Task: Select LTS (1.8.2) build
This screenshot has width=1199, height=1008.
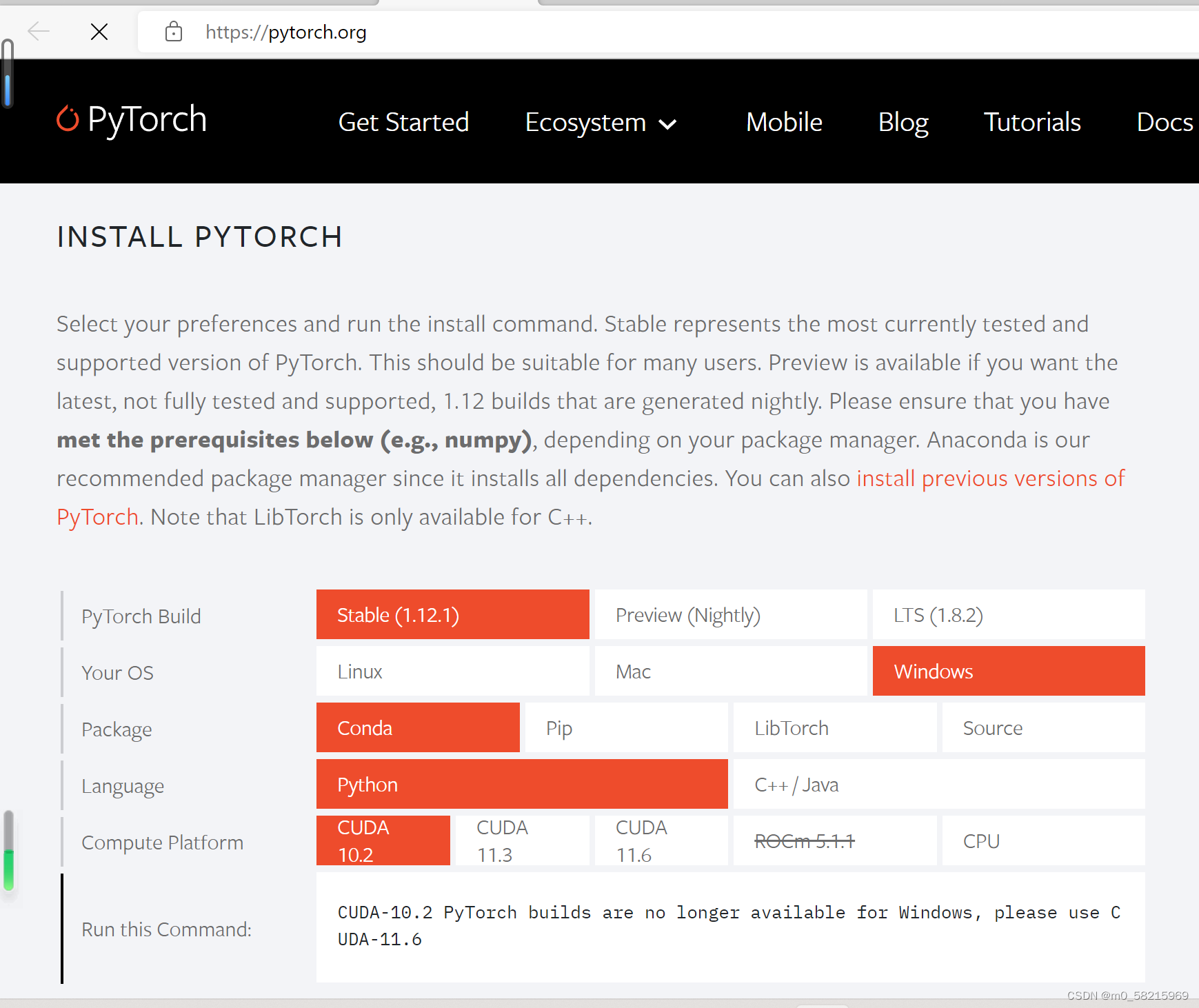Action: click(1009, 614)
